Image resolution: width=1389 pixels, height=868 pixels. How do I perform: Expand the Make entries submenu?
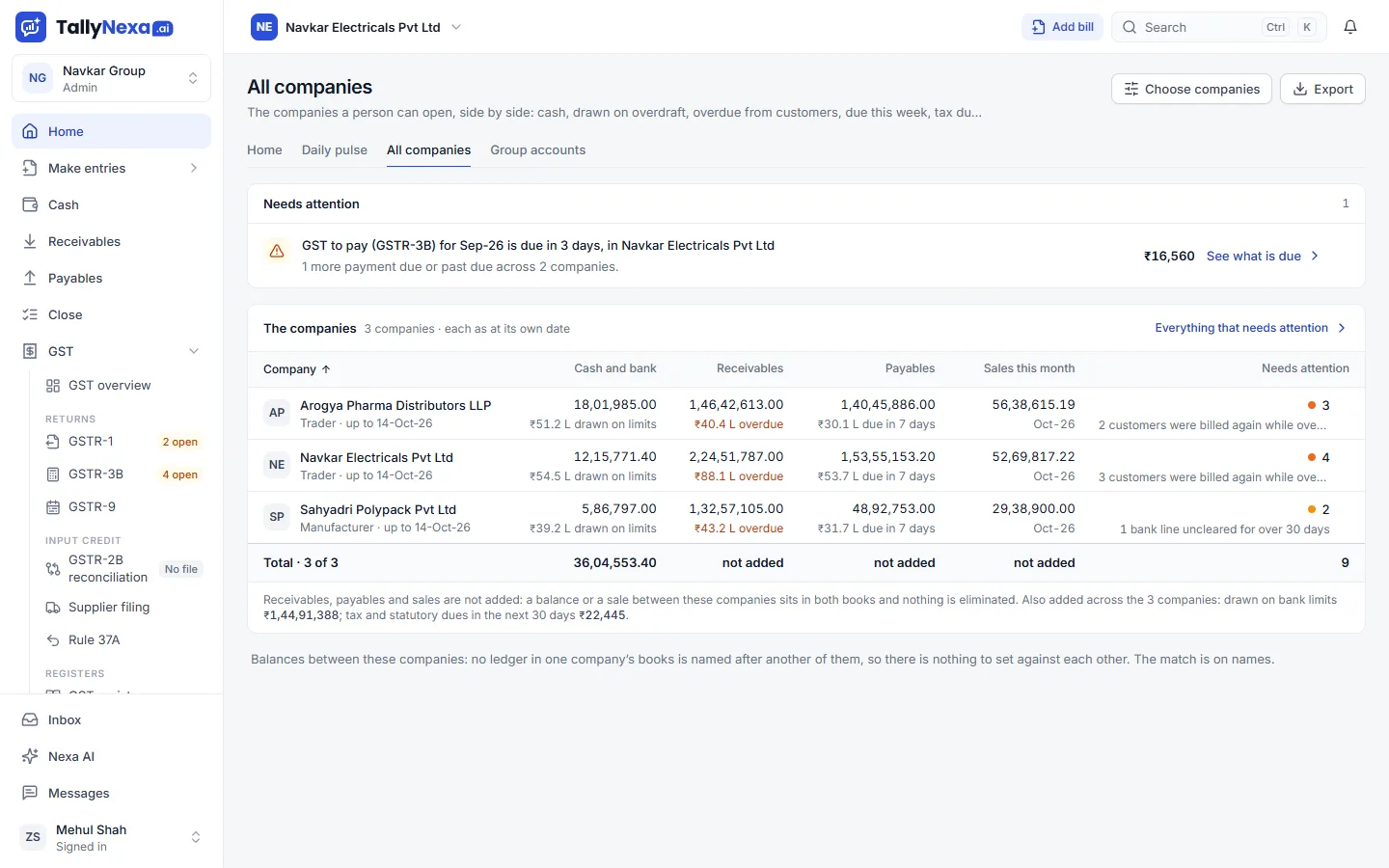(x=111, y=168)
